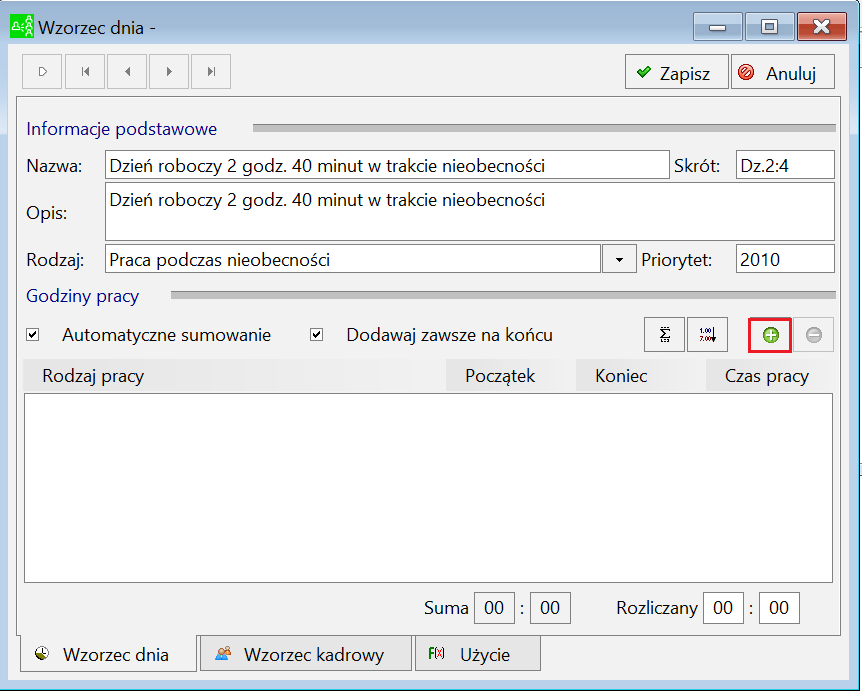862x692 pixels.
Task: Toggle Dodawaj zawsze na końcu checkbox
Action: [x=317, y=335]
